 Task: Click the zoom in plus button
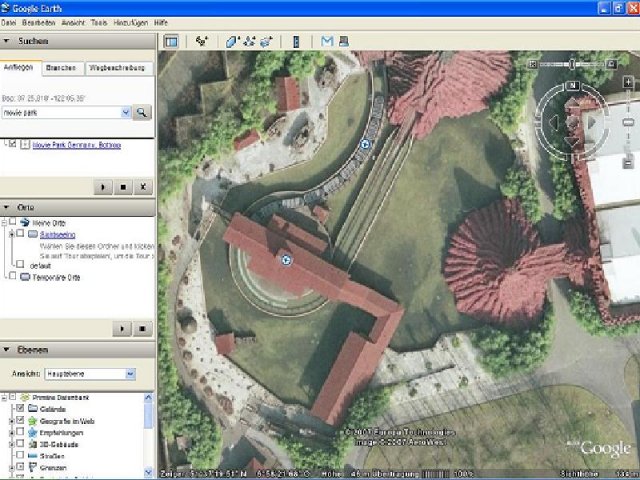pos(628,82)
